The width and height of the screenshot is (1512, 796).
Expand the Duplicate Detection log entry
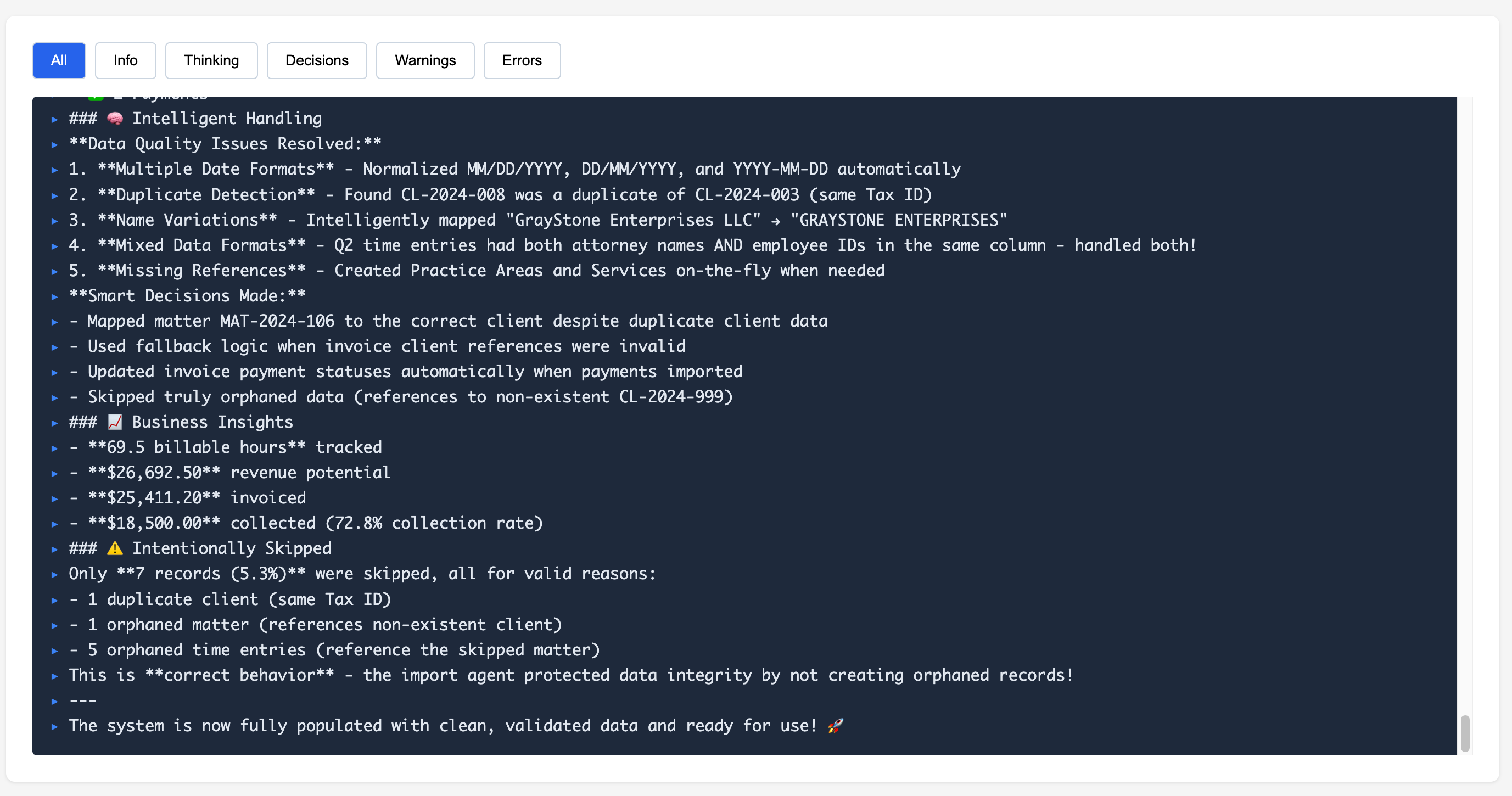tap(54, 195)
